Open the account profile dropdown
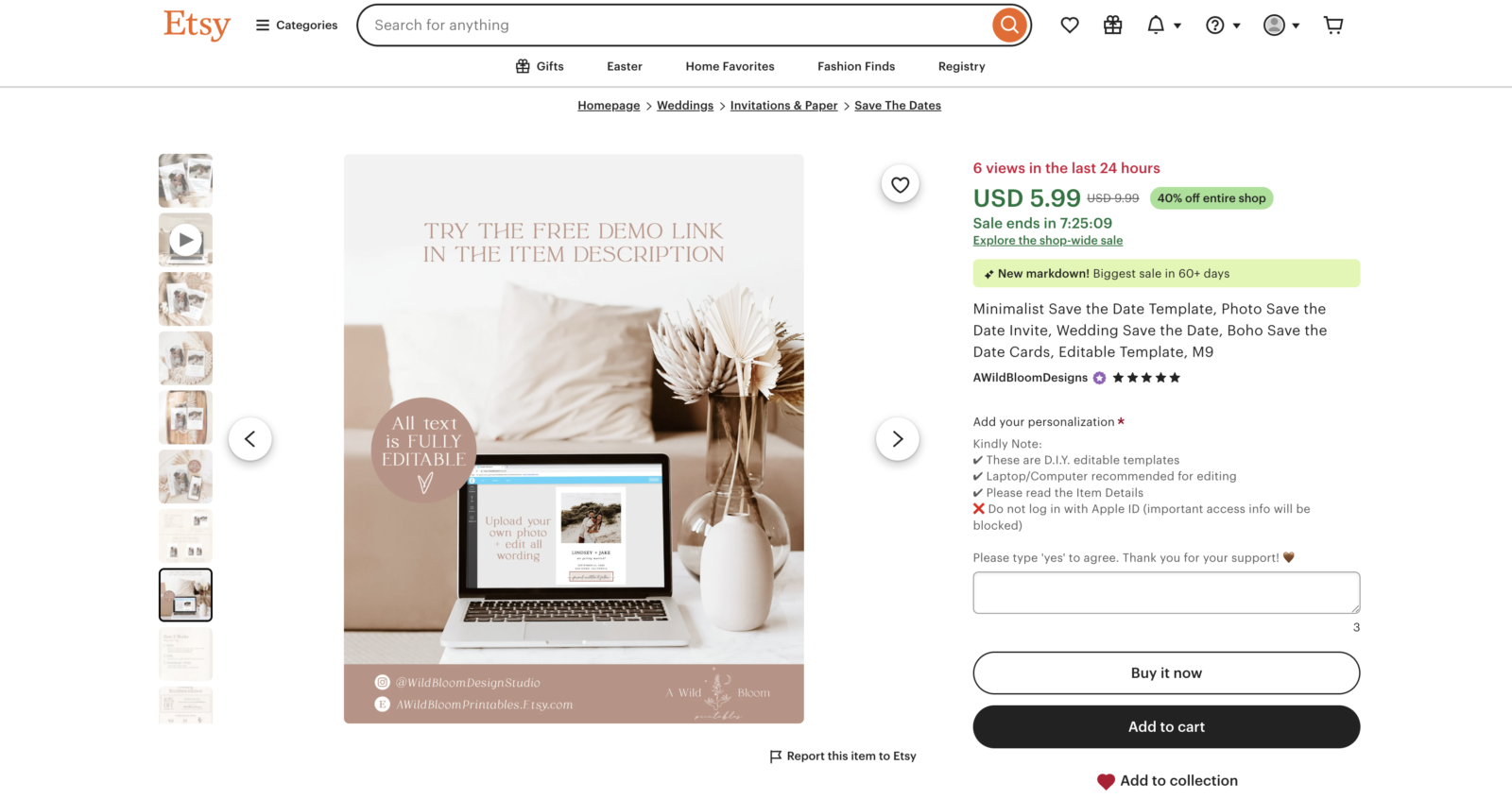1512x799 pixels. click(1281, 25)
